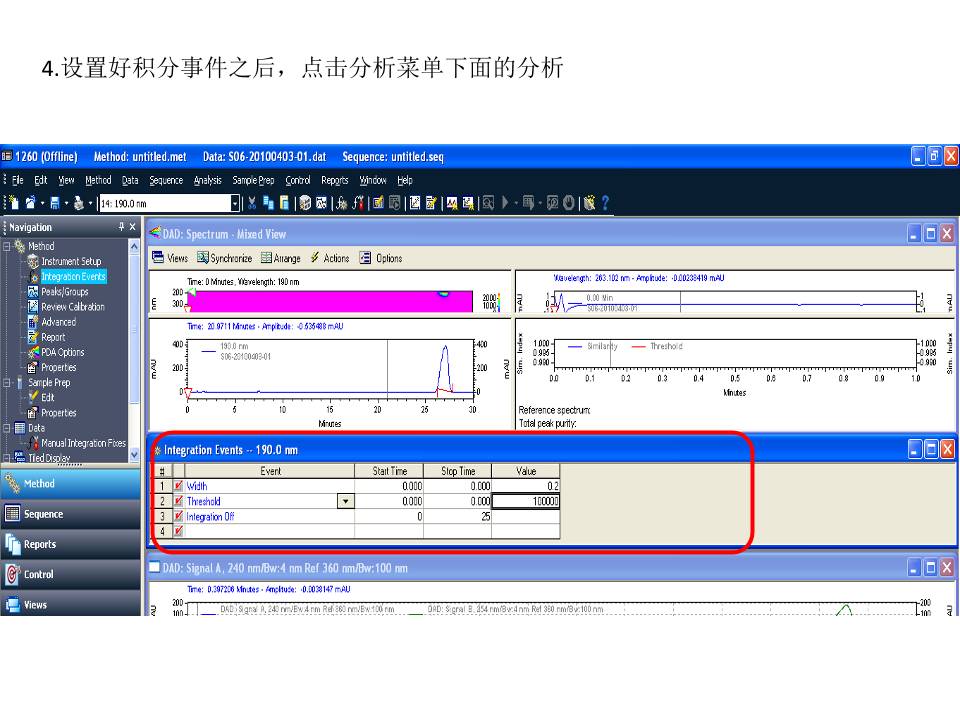
Task: Select Peaks/Groups in the Method tree
Action: [64, 292]
